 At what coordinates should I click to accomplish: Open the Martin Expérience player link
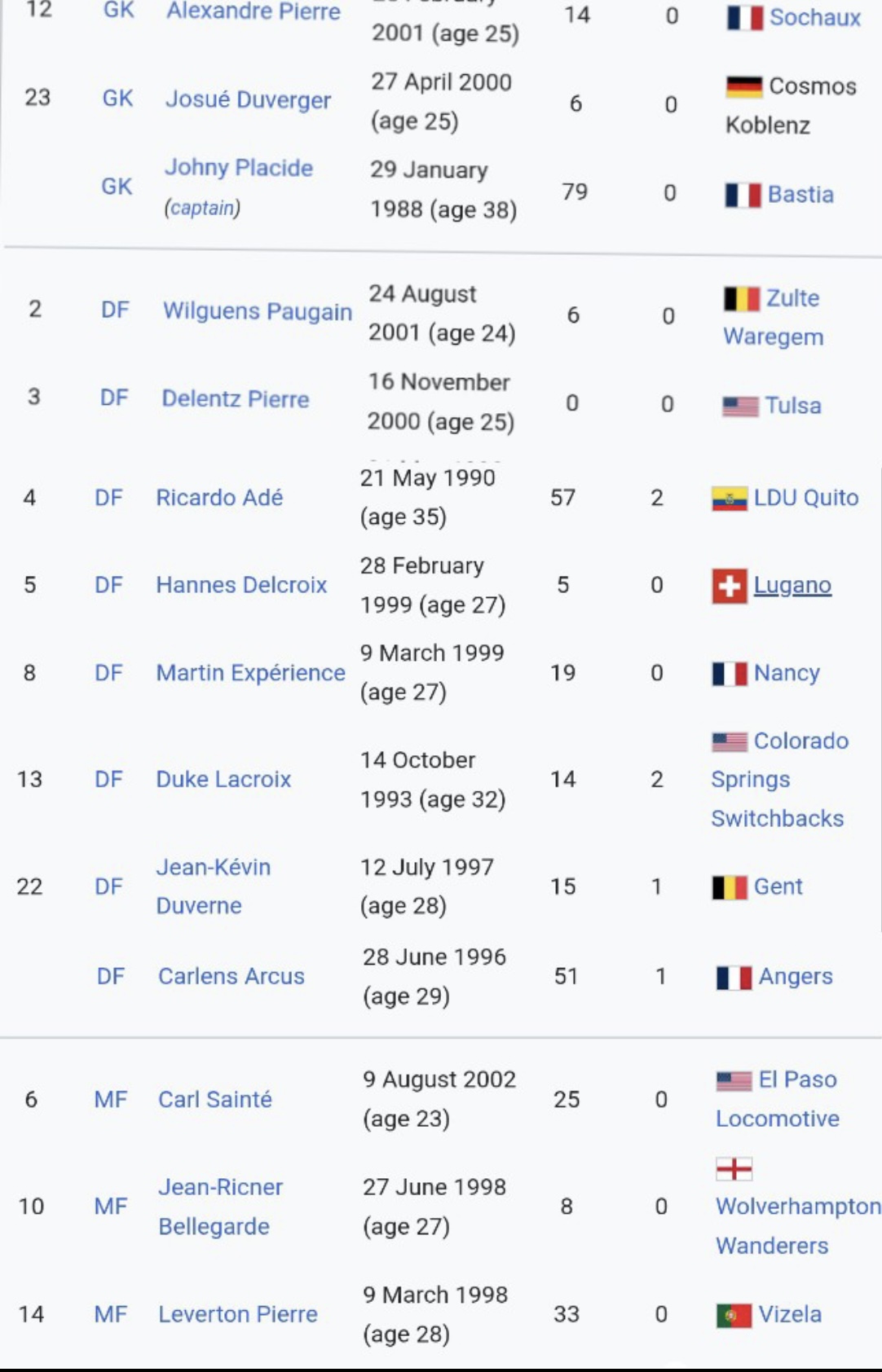point(250,673)
